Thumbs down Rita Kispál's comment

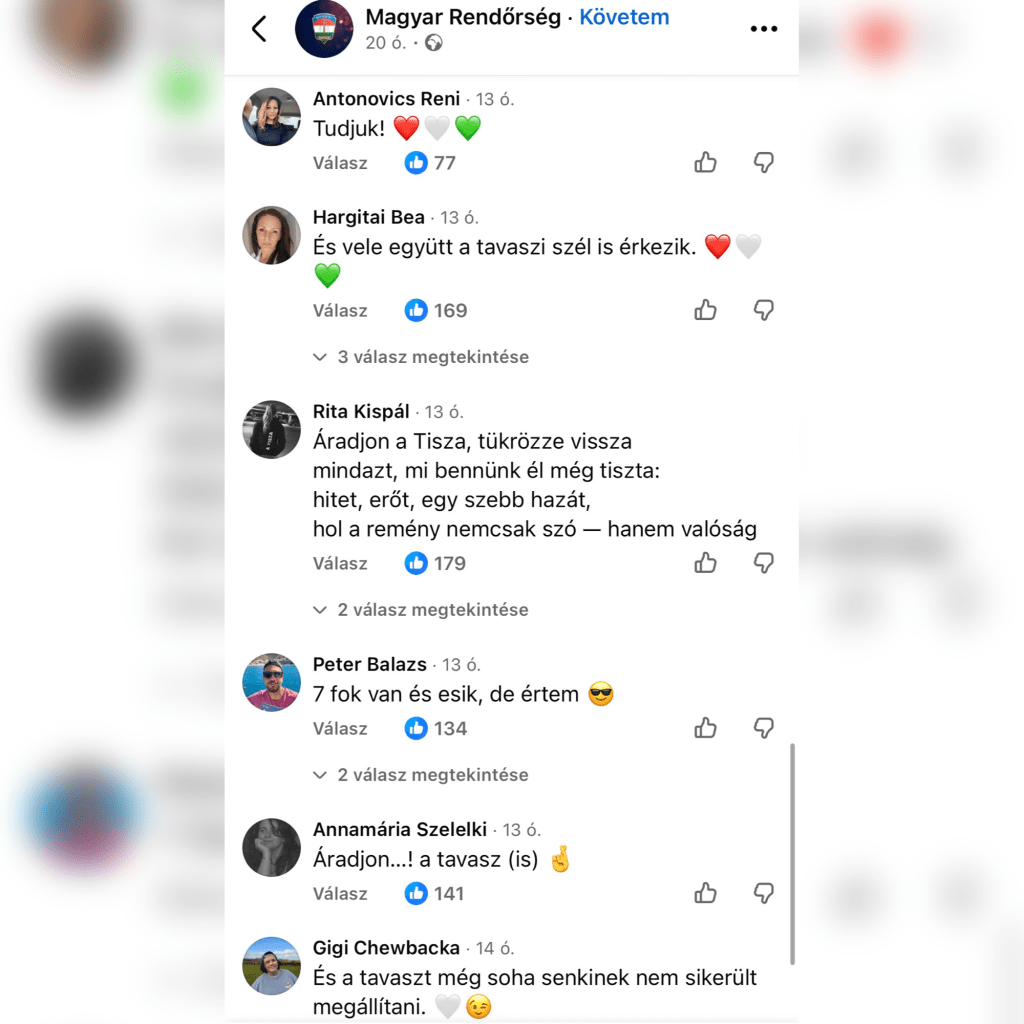click(763, 562)
